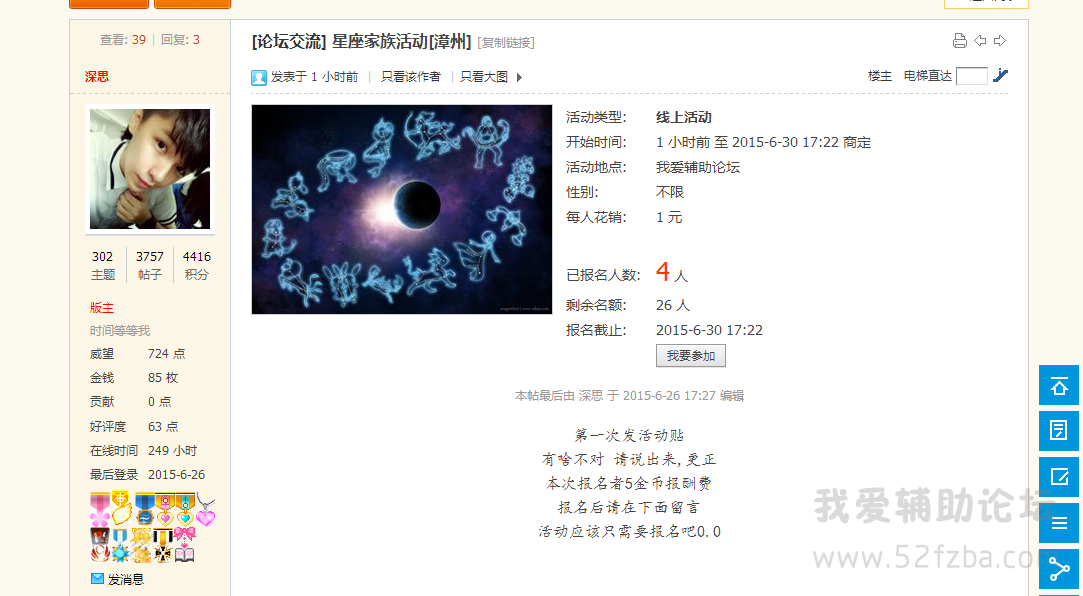Select the 只看大图 option
Image resolution: width=1083 pixels, height=596 pixels.
coord(484,77)
